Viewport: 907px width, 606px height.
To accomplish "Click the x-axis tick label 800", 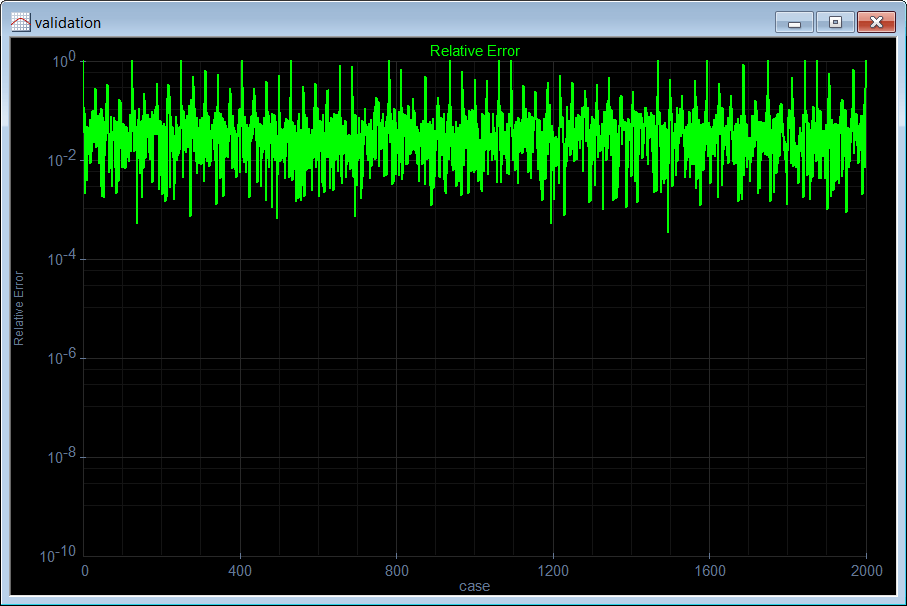I will click(397, 571).
